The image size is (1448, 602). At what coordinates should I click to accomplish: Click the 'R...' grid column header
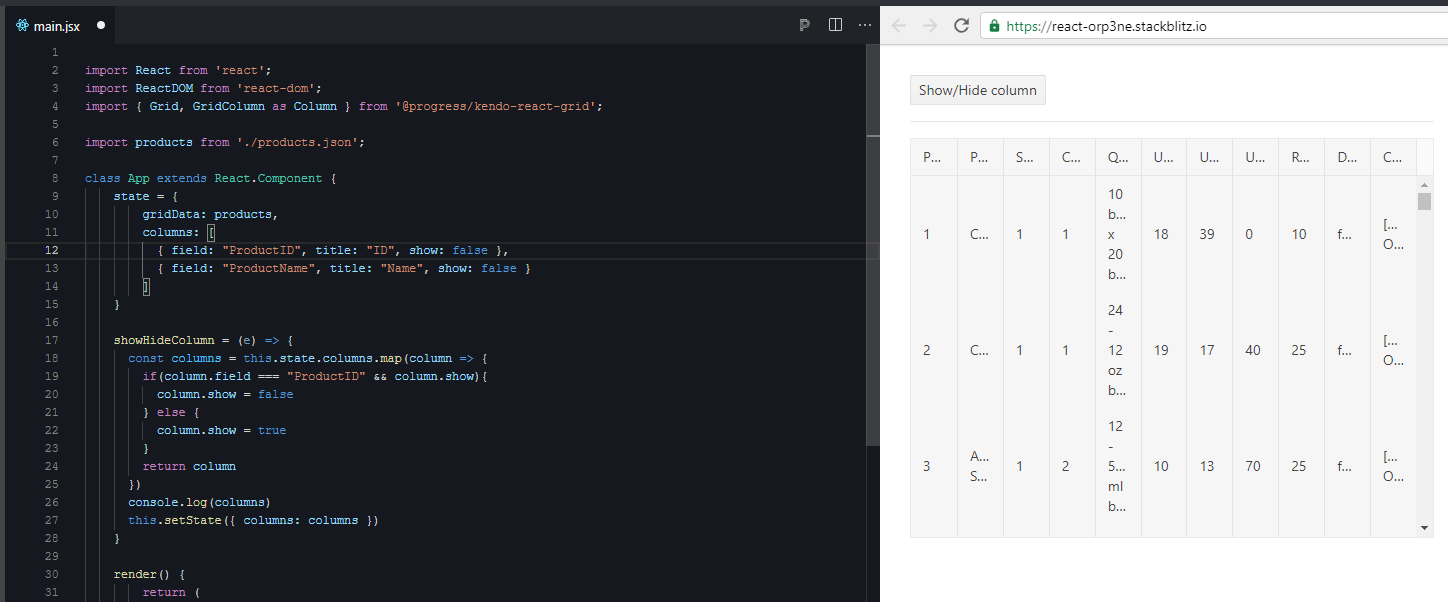[x=1299, y=157]
